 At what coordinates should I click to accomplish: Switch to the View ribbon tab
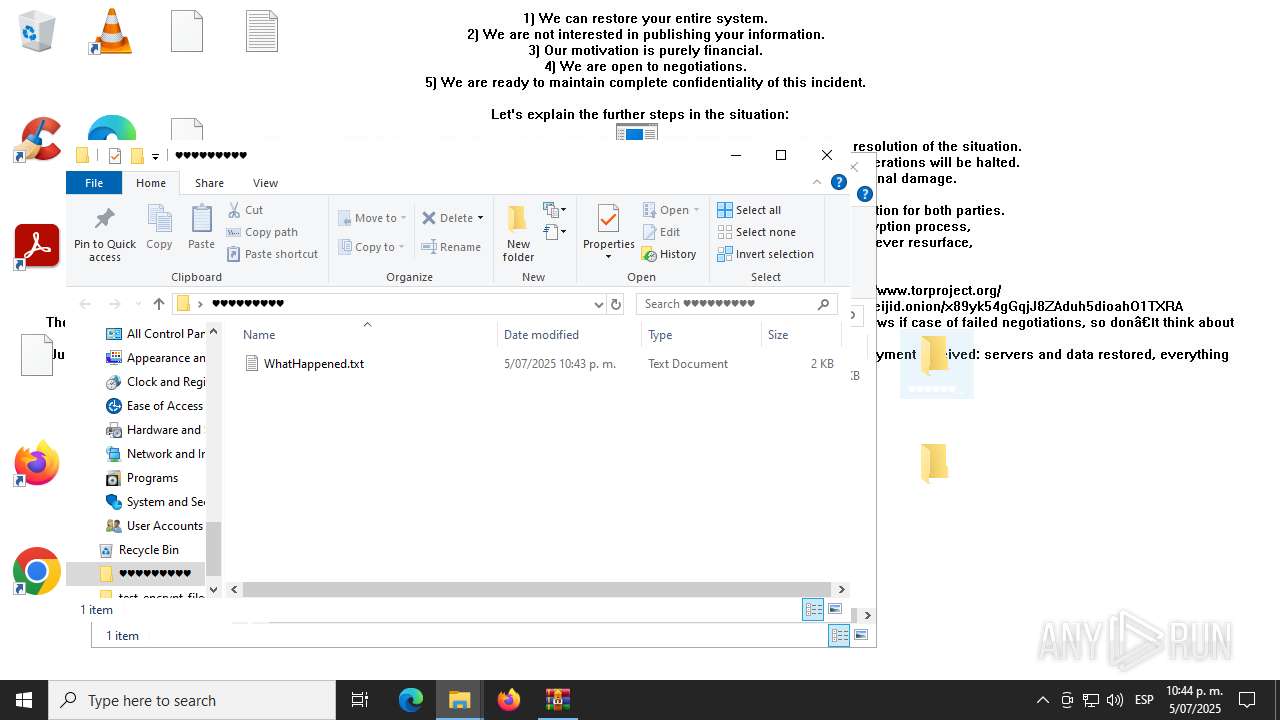tap(265, 183)
